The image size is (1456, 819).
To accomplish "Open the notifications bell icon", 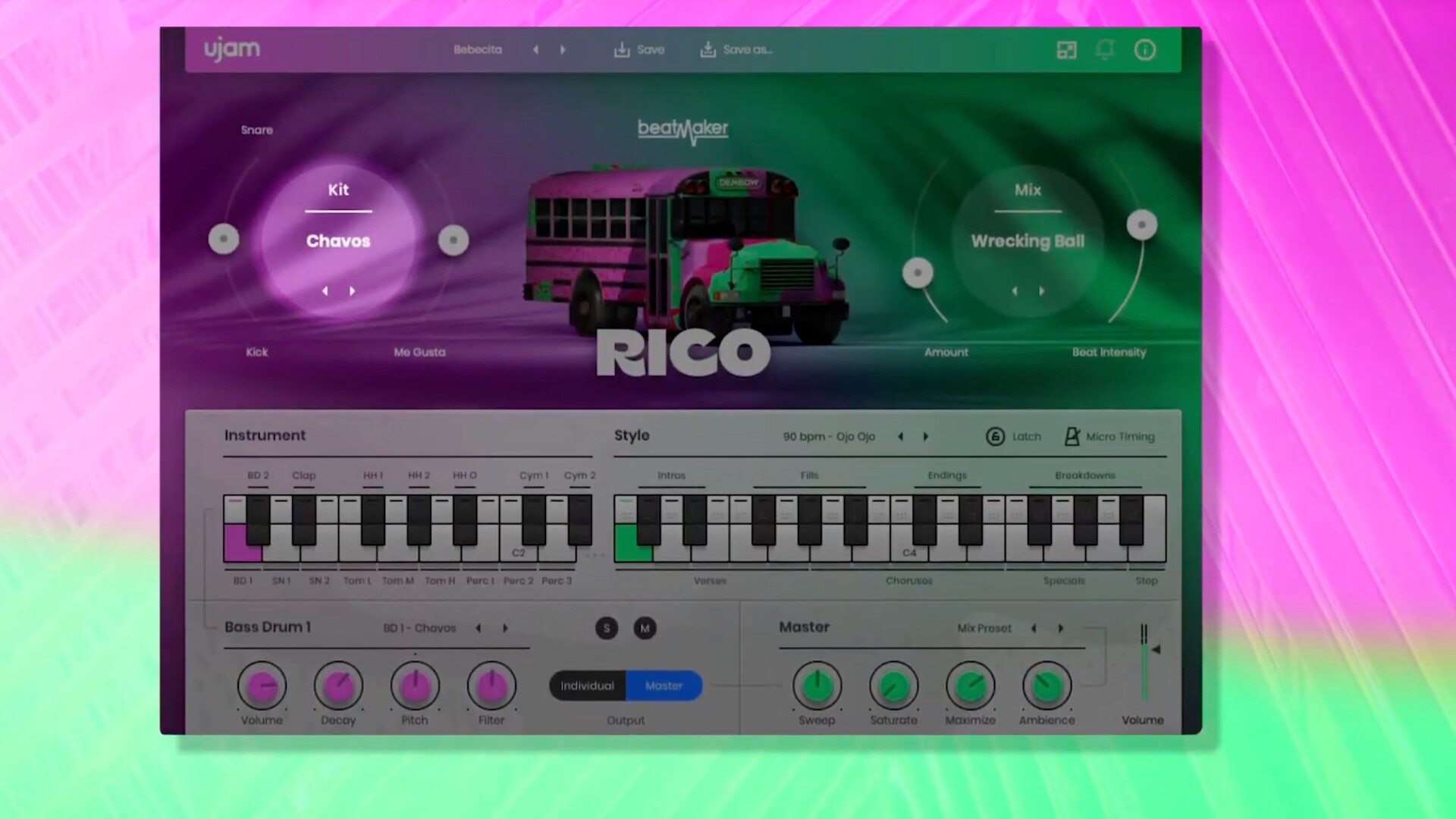I will point(1105,50).
